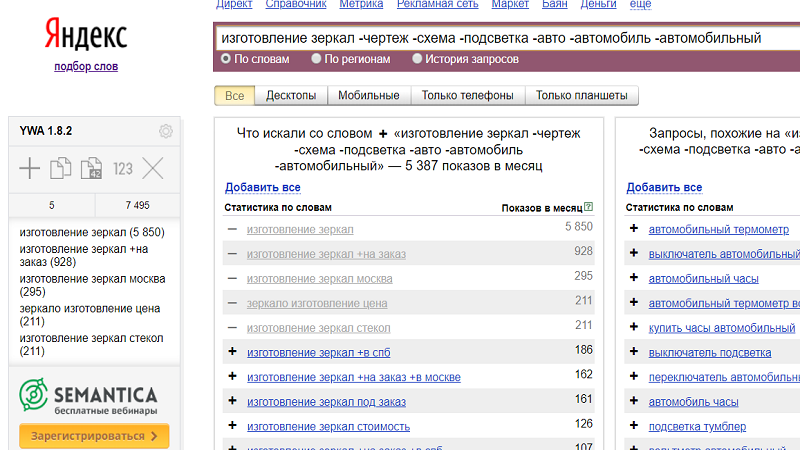Add 'автомобиль часы' with plus icon

point(634,401)
